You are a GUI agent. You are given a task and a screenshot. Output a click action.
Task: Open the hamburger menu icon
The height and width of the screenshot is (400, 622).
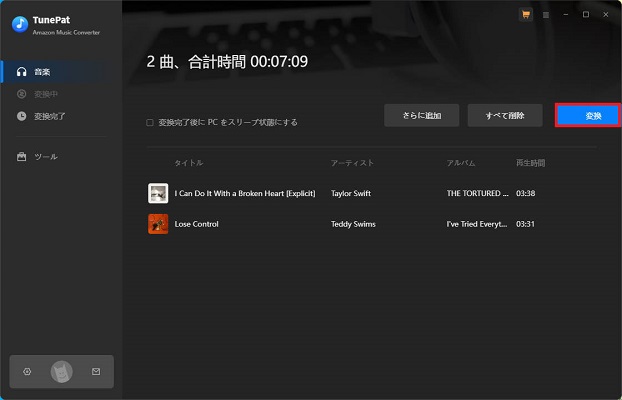tap(546, 15)
